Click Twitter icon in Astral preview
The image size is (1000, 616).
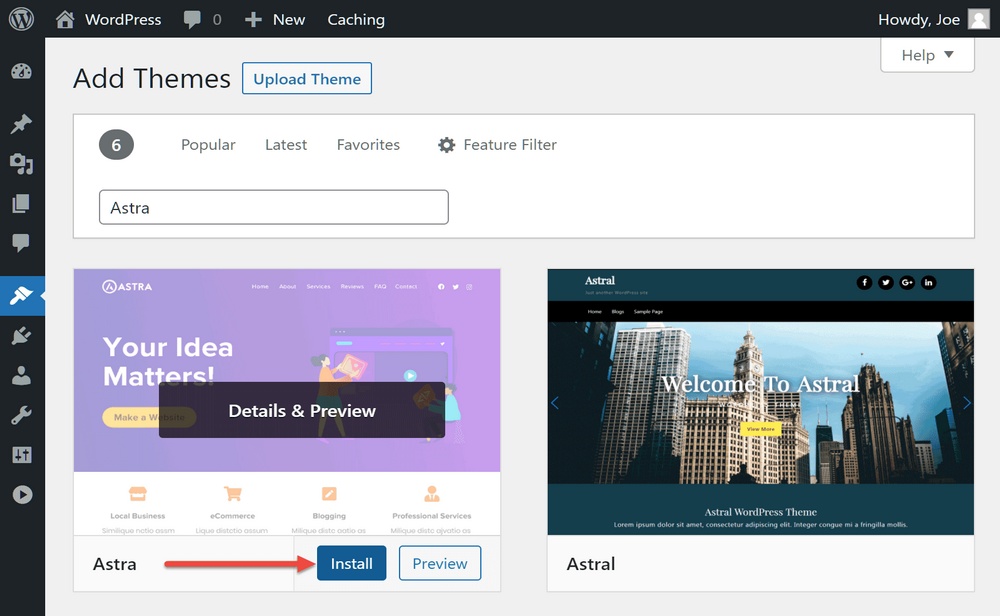886,282
